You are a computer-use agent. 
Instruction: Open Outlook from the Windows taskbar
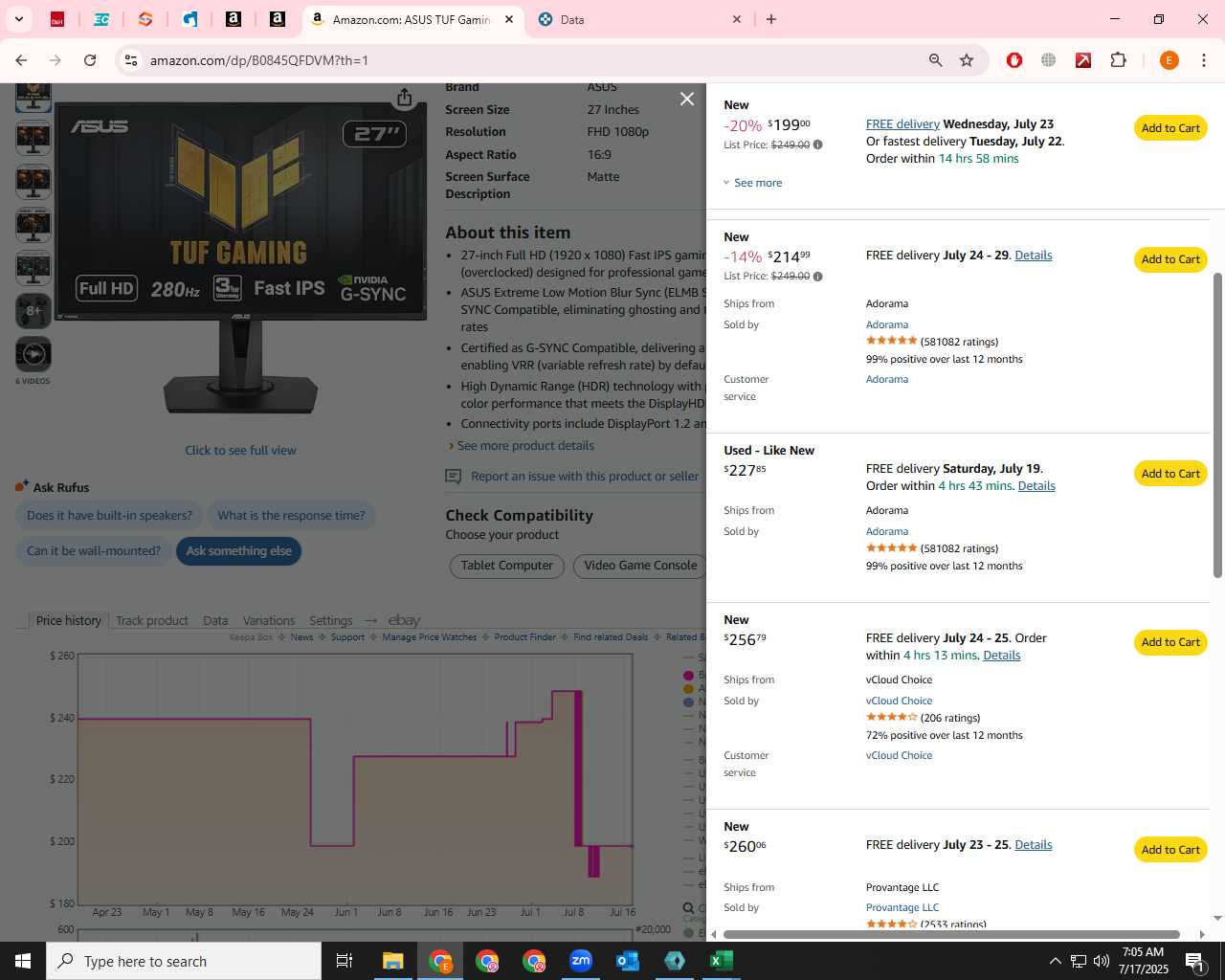(x=628, y=961)
